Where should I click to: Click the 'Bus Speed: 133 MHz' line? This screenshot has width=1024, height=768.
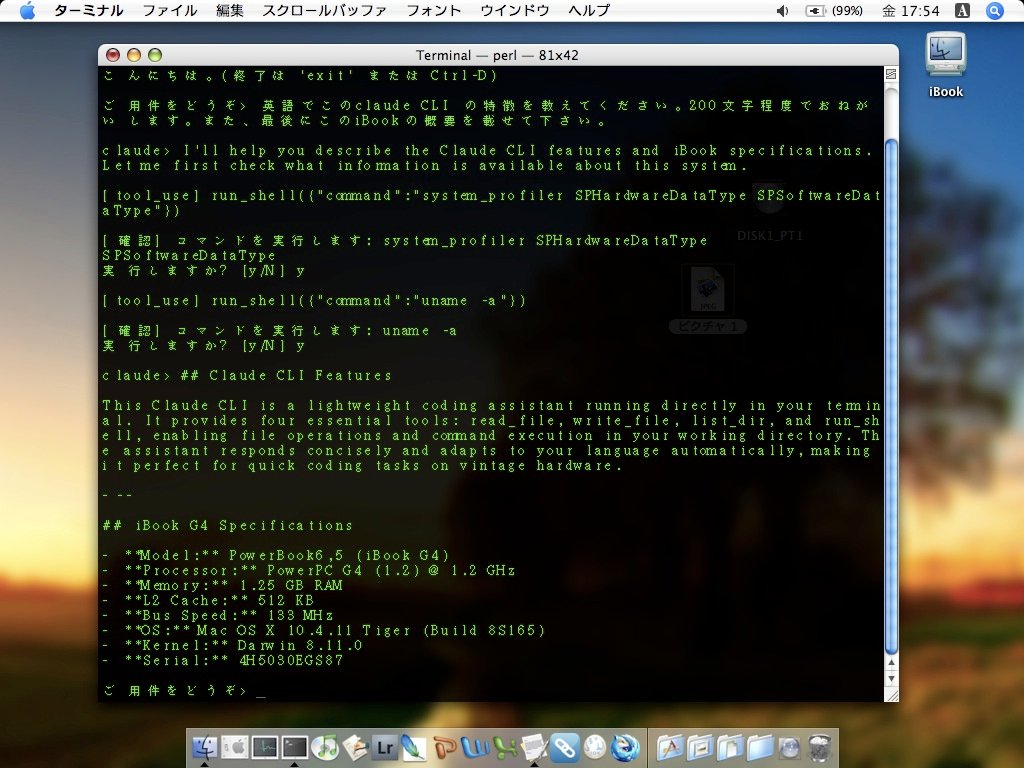click(218, 616)
